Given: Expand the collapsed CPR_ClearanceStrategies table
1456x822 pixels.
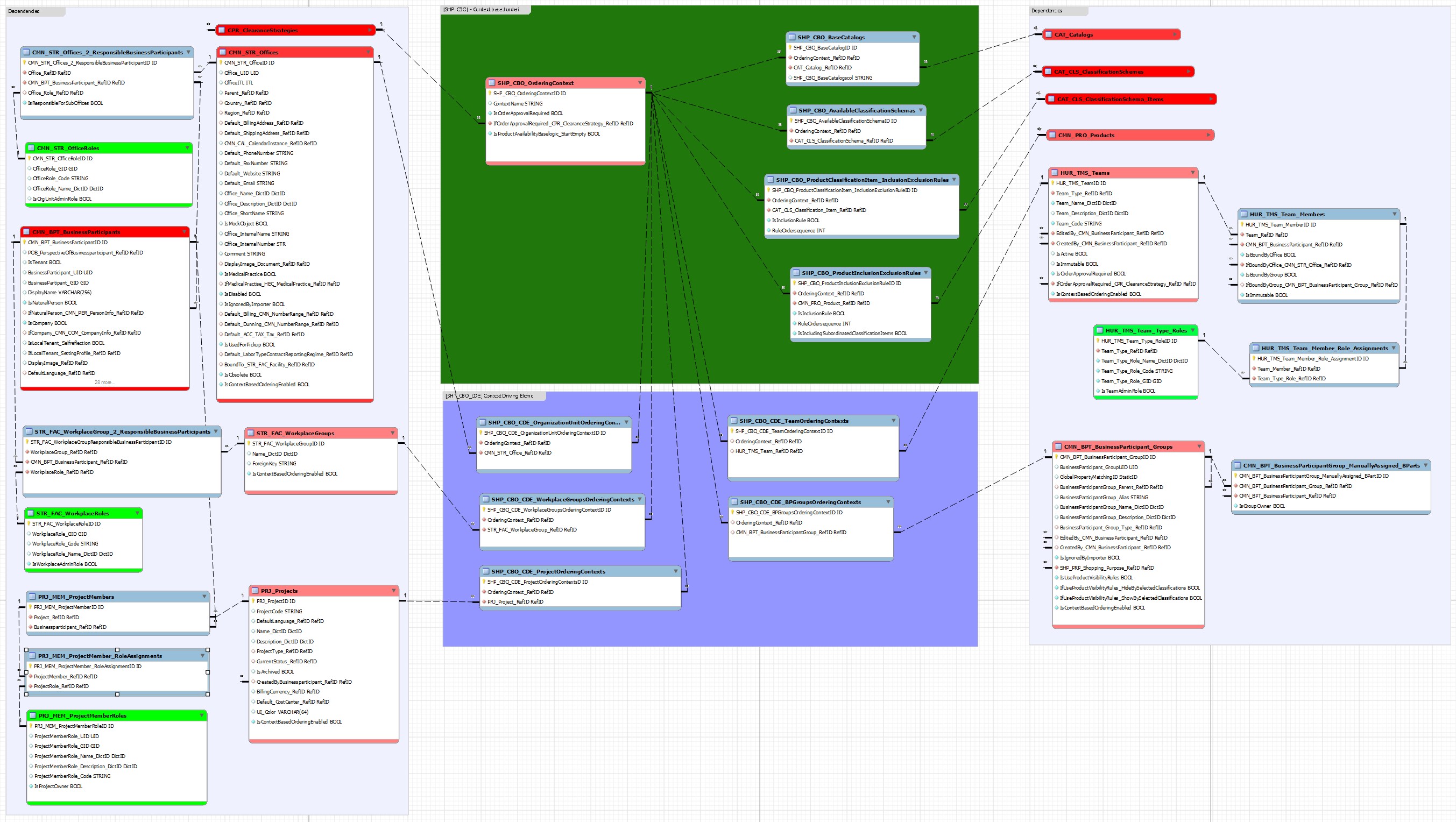Looking at the screenshot, I should point(370,30).
